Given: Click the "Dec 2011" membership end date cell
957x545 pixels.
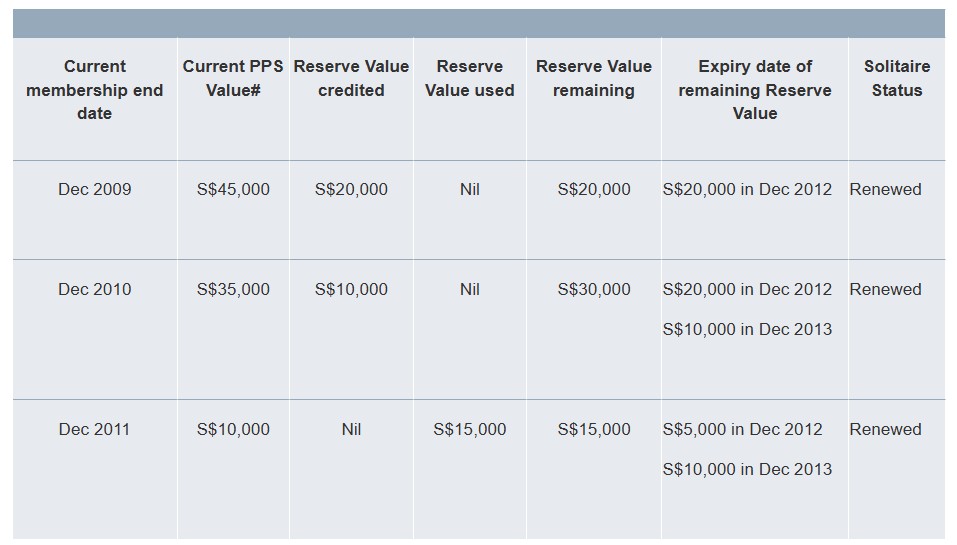Looking at the screenshot, I should tap(94, 429).
